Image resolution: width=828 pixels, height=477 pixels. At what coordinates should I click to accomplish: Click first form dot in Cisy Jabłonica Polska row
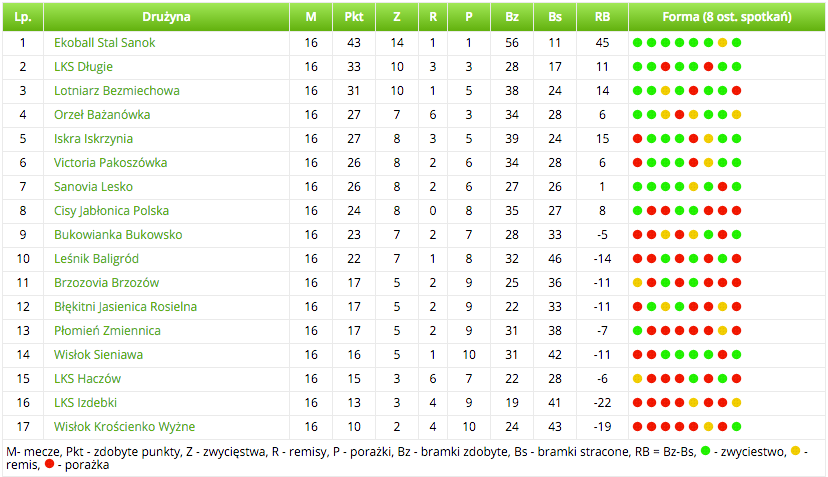[637, 211]
